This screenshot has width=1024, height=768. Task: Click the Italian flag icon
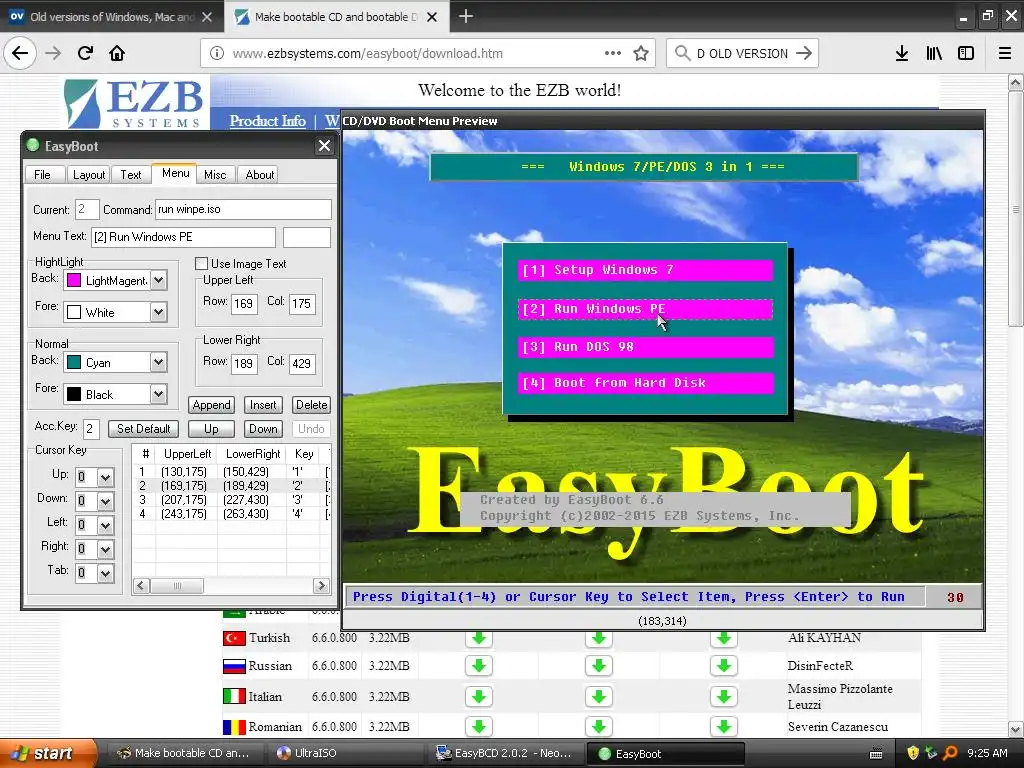tap(234, 696)
